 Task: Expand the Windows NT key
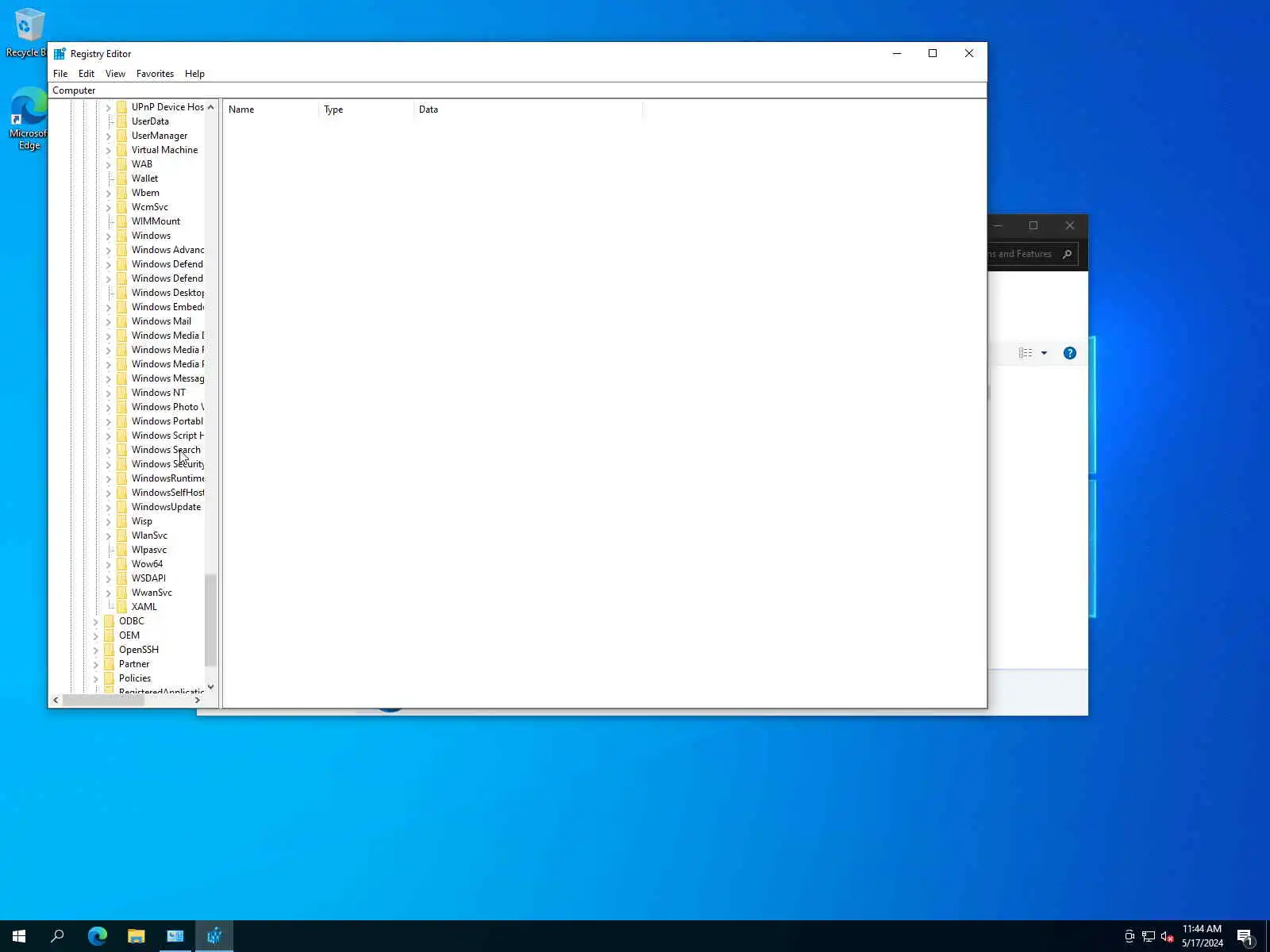tap(109, 393)
